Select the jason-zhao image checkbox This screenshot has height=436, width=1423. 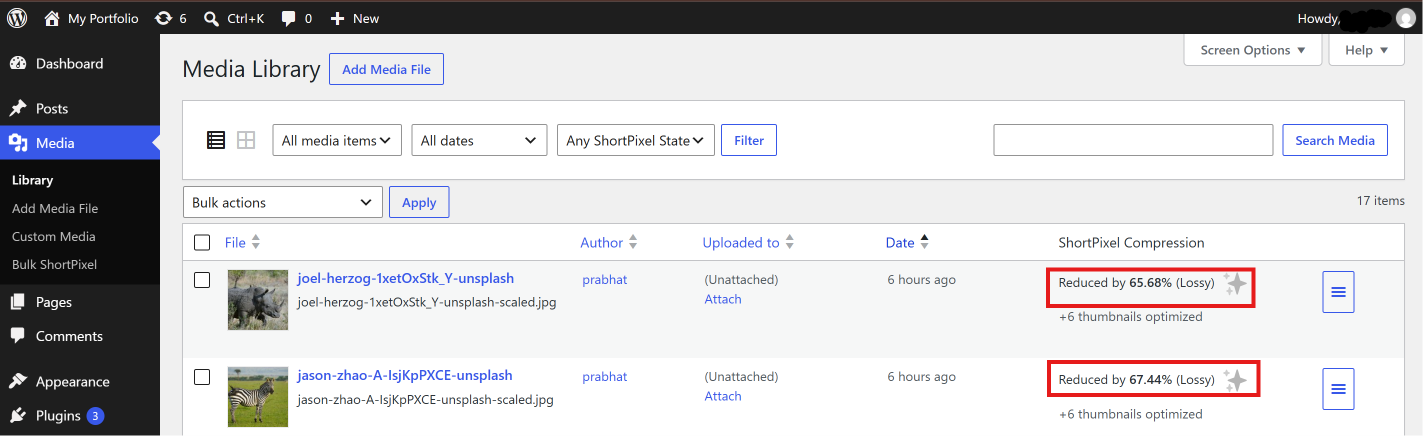(202, 377)
